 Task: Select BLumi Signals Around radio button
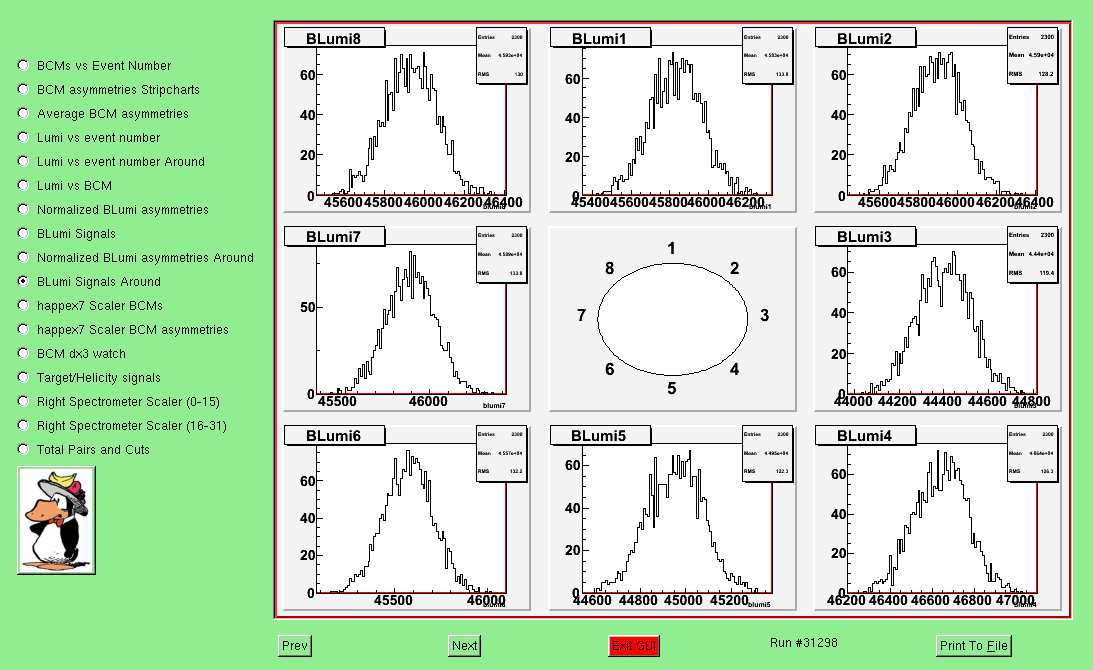(x=23, y=281)
